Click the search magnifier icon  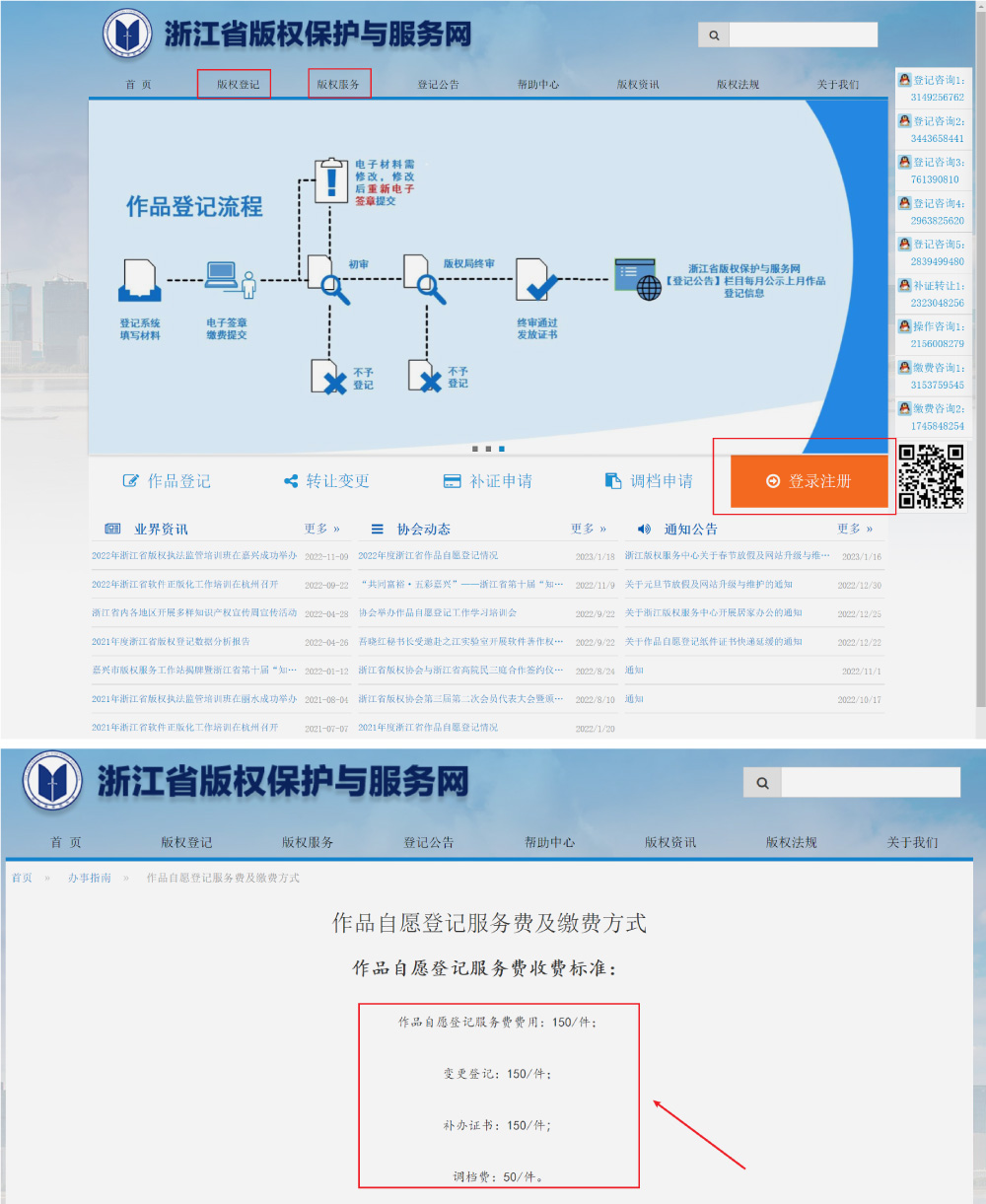coord(713,34)
